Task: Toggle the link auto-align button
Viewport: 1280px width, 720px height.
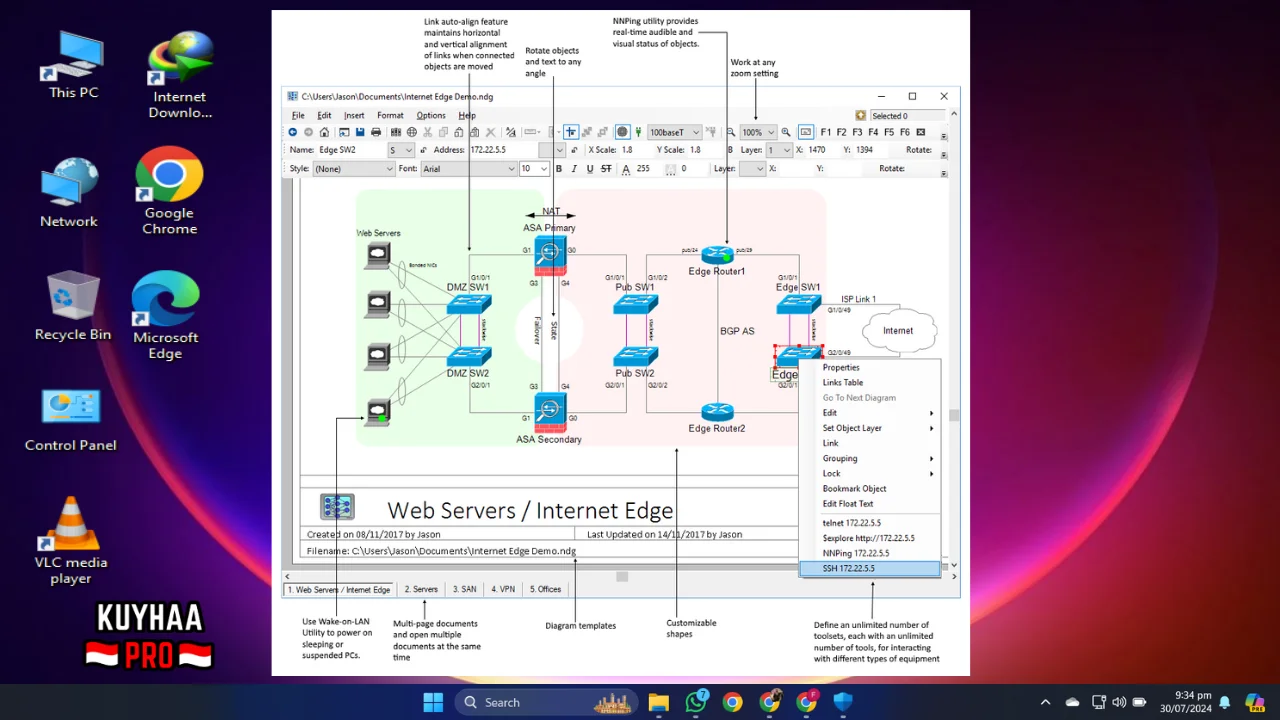Action: [x=570, y=132]
